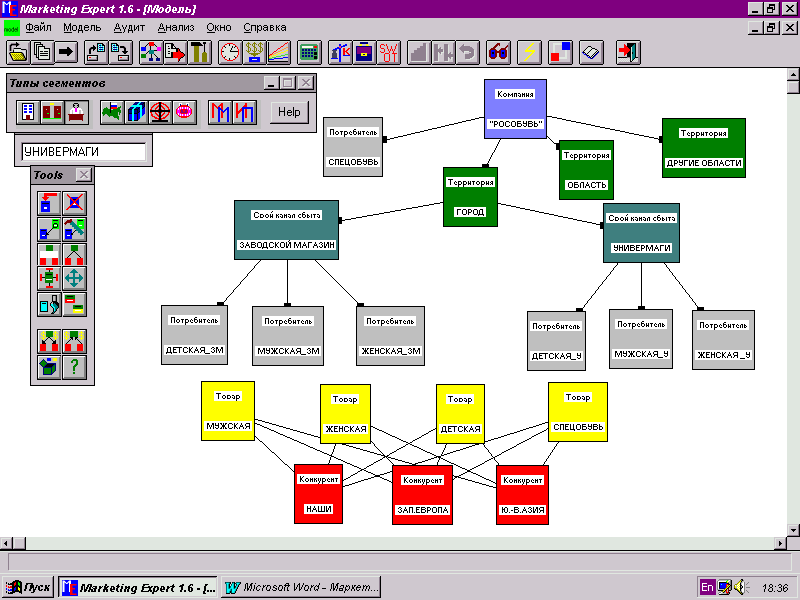Image resolution: width=800 pixels, height=600 pixels.
Task: Select the Ю.-В.АЗИЯ competitor node
Action: 522,495
